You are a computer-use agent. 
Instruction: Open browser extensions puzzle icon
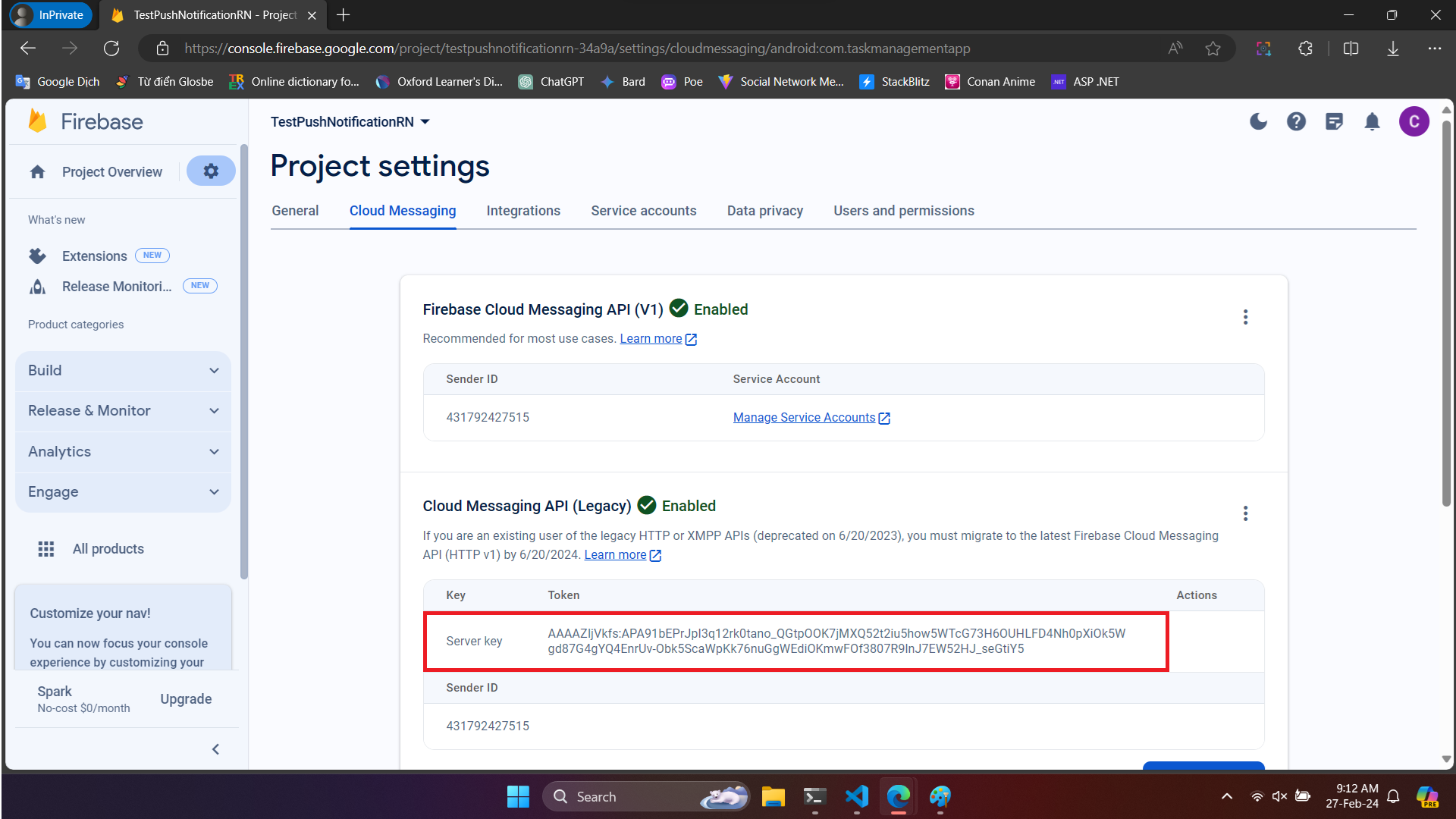tap(1305, 49)
